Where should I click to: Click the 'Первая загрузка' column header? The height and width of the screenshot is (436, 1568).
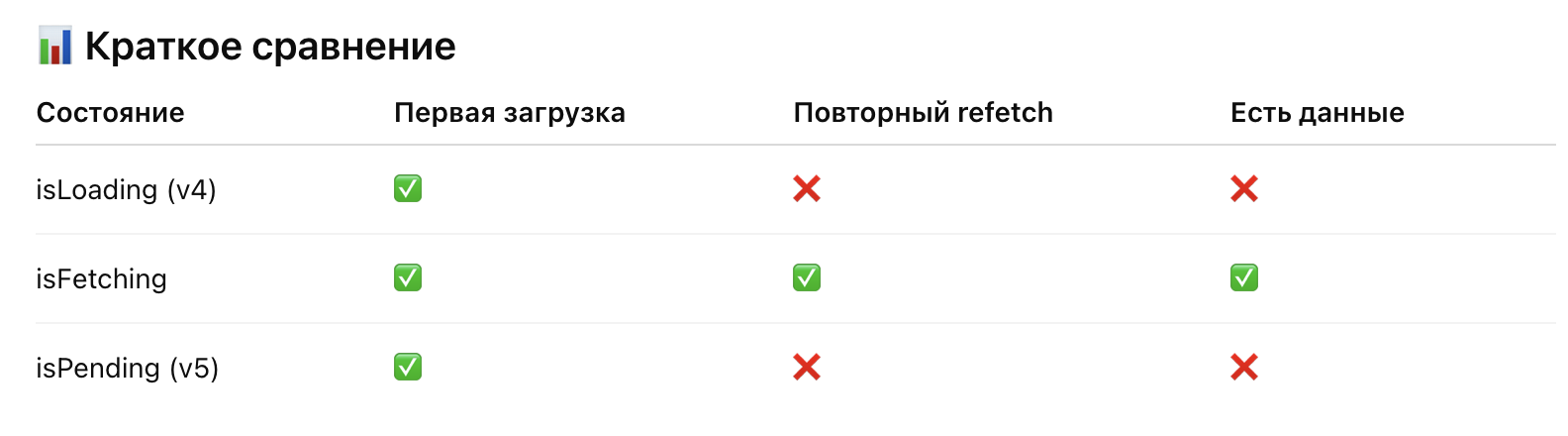(509, 113)
